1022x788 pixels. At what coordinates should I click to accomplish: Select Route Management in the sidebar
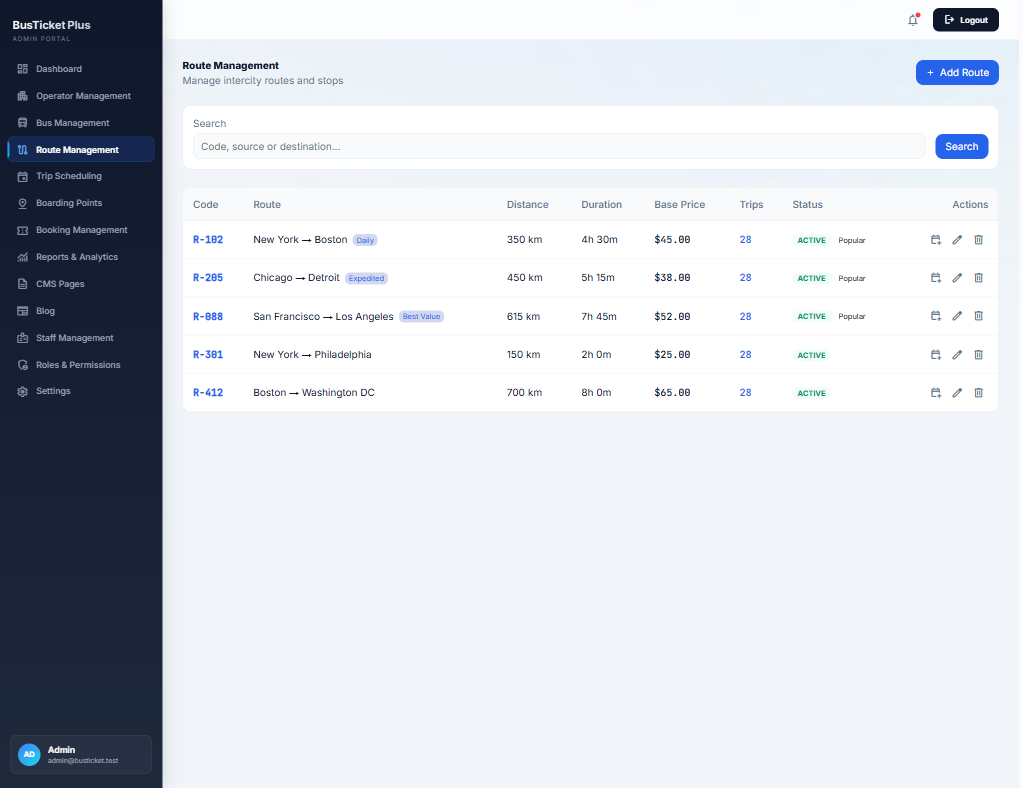[x=81, y=149]
